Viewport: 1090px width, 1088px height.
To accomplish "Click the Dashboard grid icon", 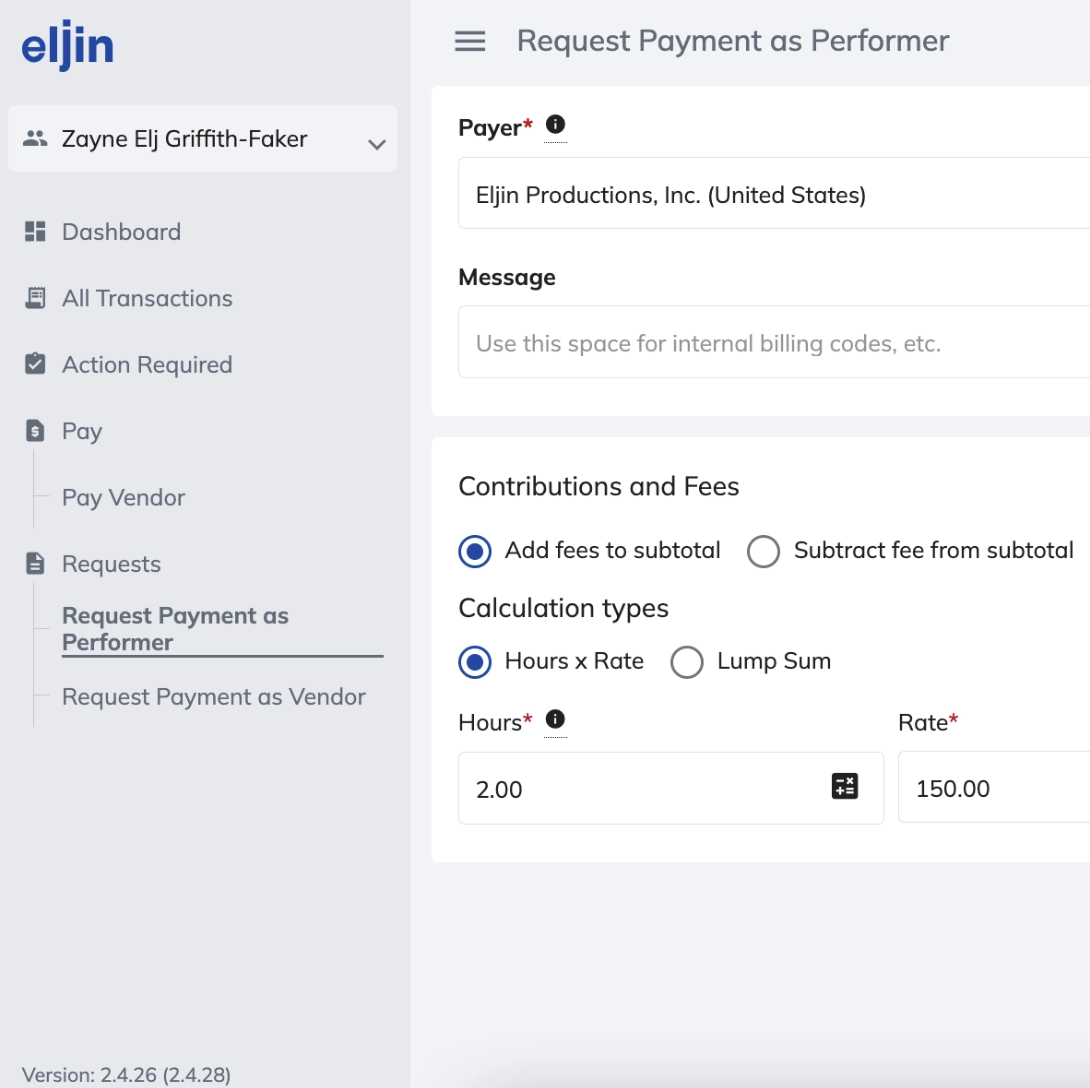I will 35,232.
